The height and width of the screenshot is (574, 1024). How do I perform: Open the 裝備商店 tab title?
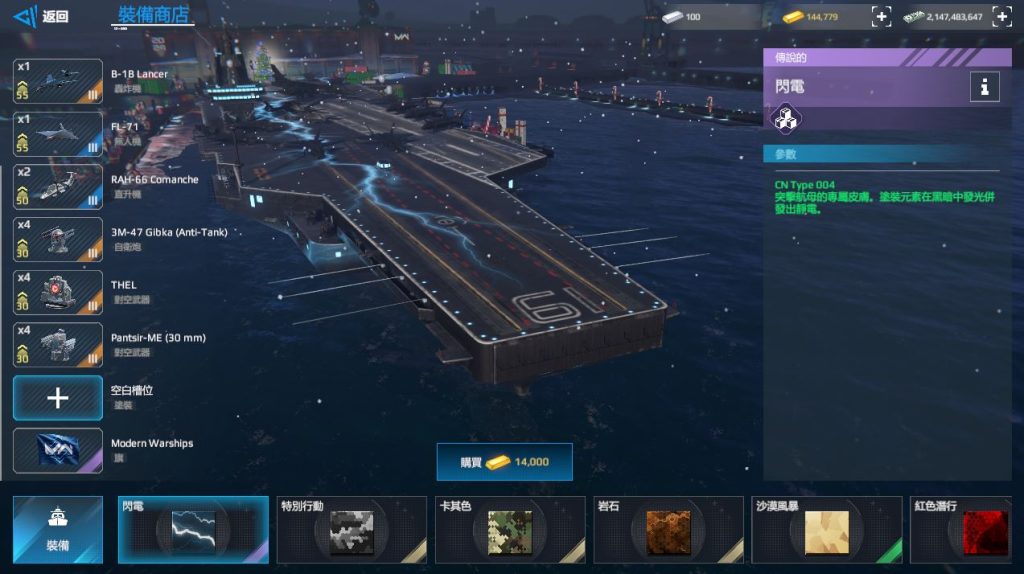click(153, 15)
